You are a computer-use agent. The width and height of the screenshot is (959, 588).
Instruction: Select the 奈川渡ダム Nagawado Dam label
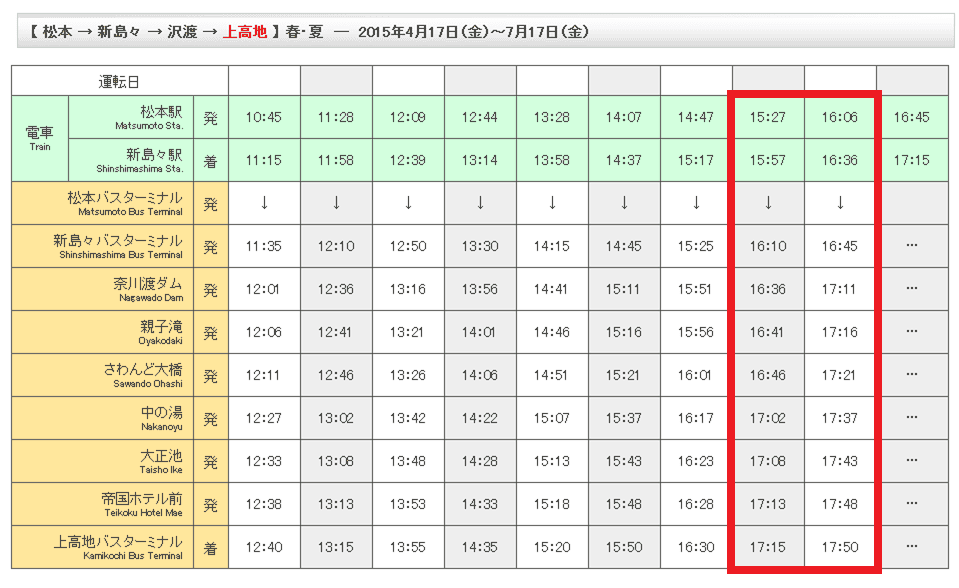tap(103, 289)
